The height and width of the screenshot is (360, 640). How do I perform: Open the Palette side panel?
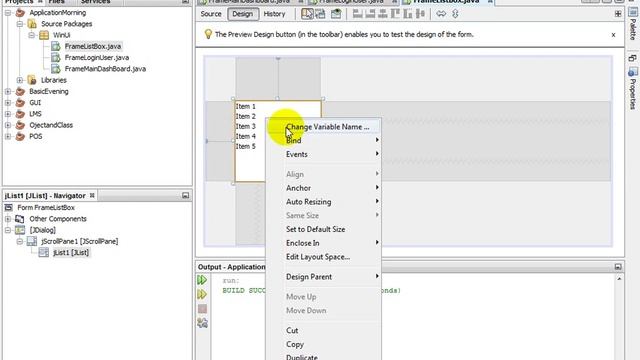coord(632,24)
